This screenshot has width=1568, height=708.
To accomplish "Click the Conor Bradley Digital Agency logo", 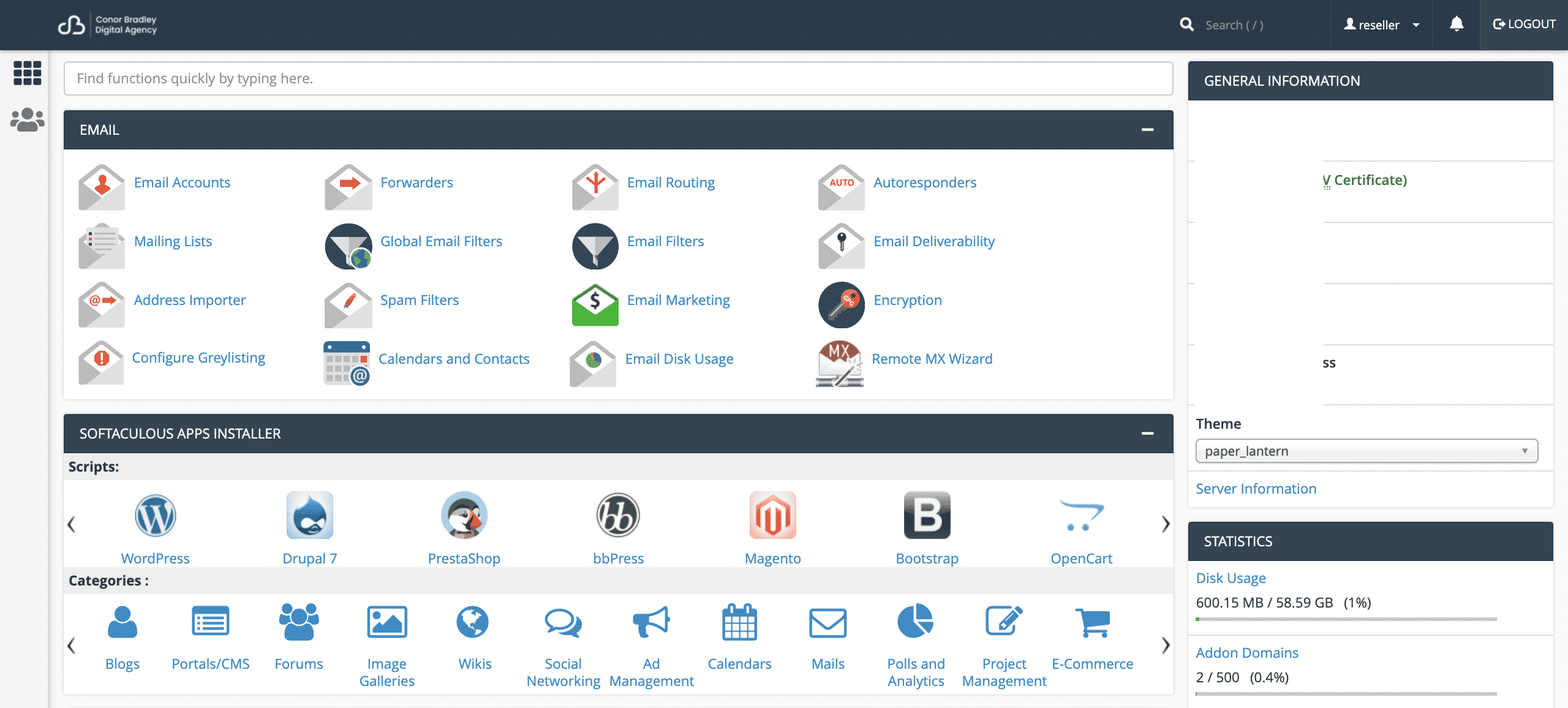I will [108, 24].
